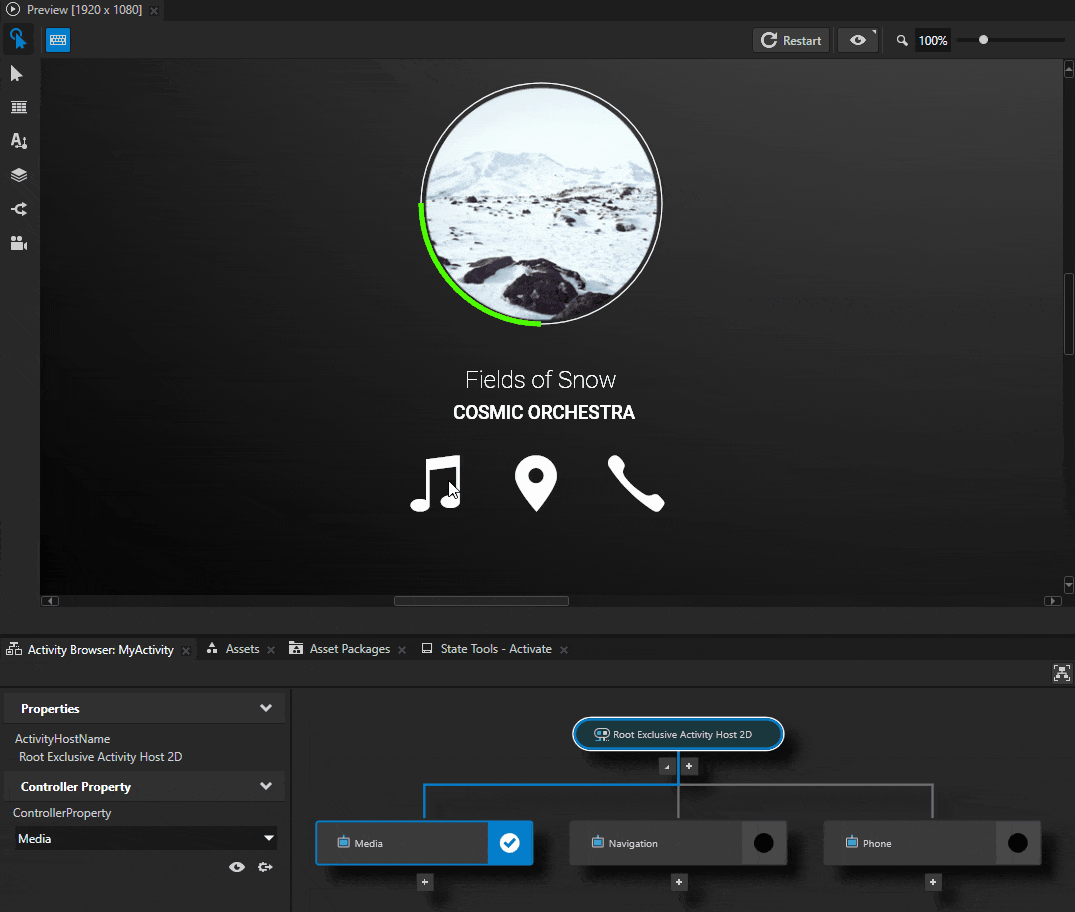Activate the Navigation activity radio circle

click(764, 843)
